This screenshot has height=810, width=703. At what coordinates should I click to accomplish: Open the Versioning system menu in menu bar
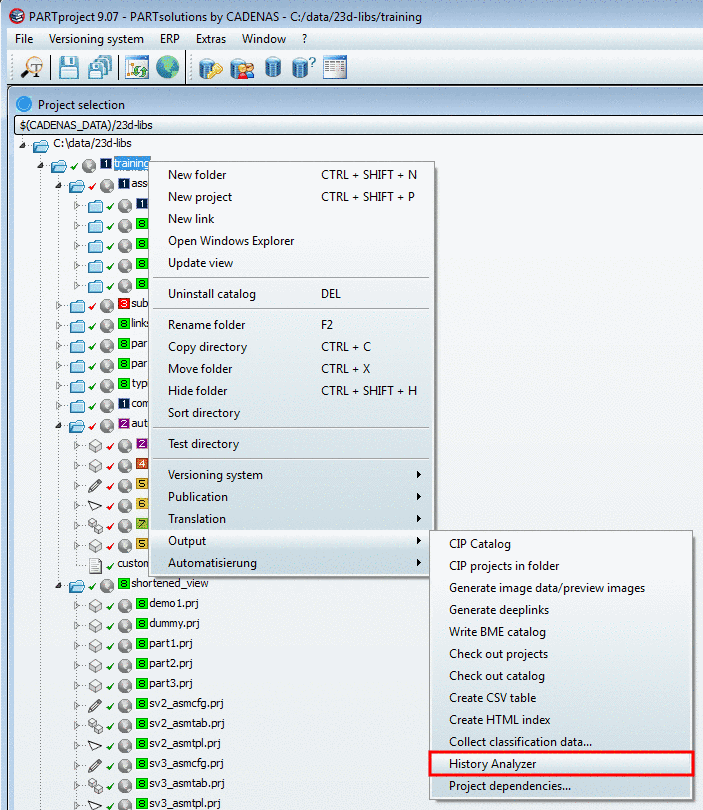tap(96, 39)
